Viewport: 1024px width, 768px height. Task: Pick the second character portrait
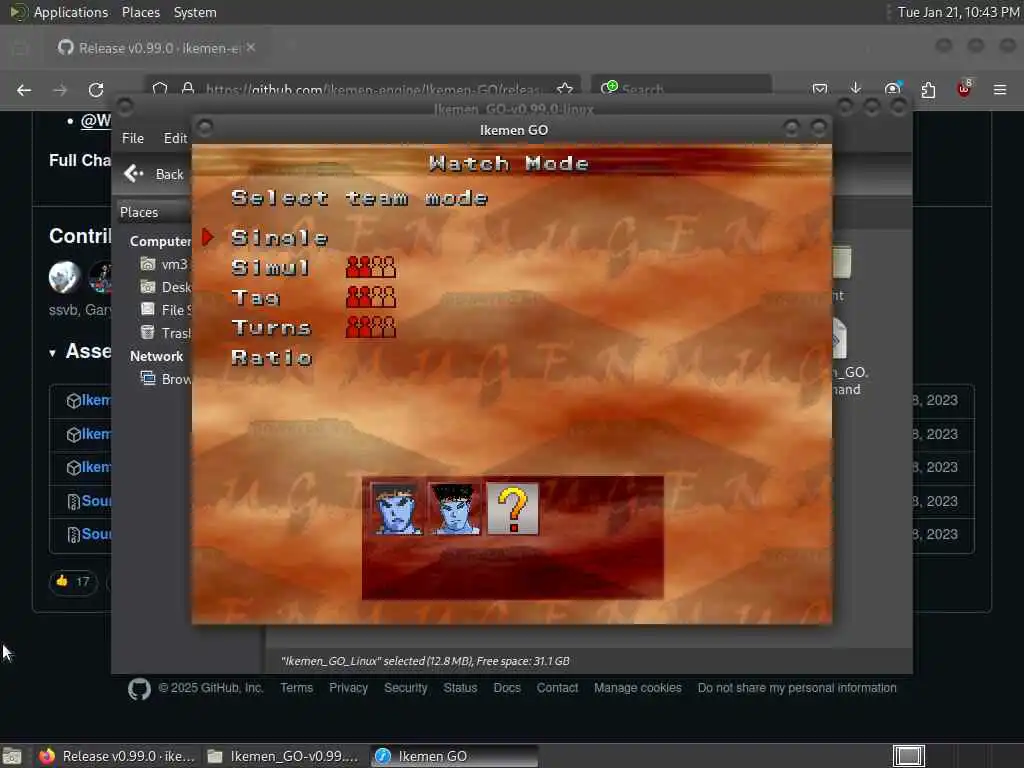click(455, 509)
